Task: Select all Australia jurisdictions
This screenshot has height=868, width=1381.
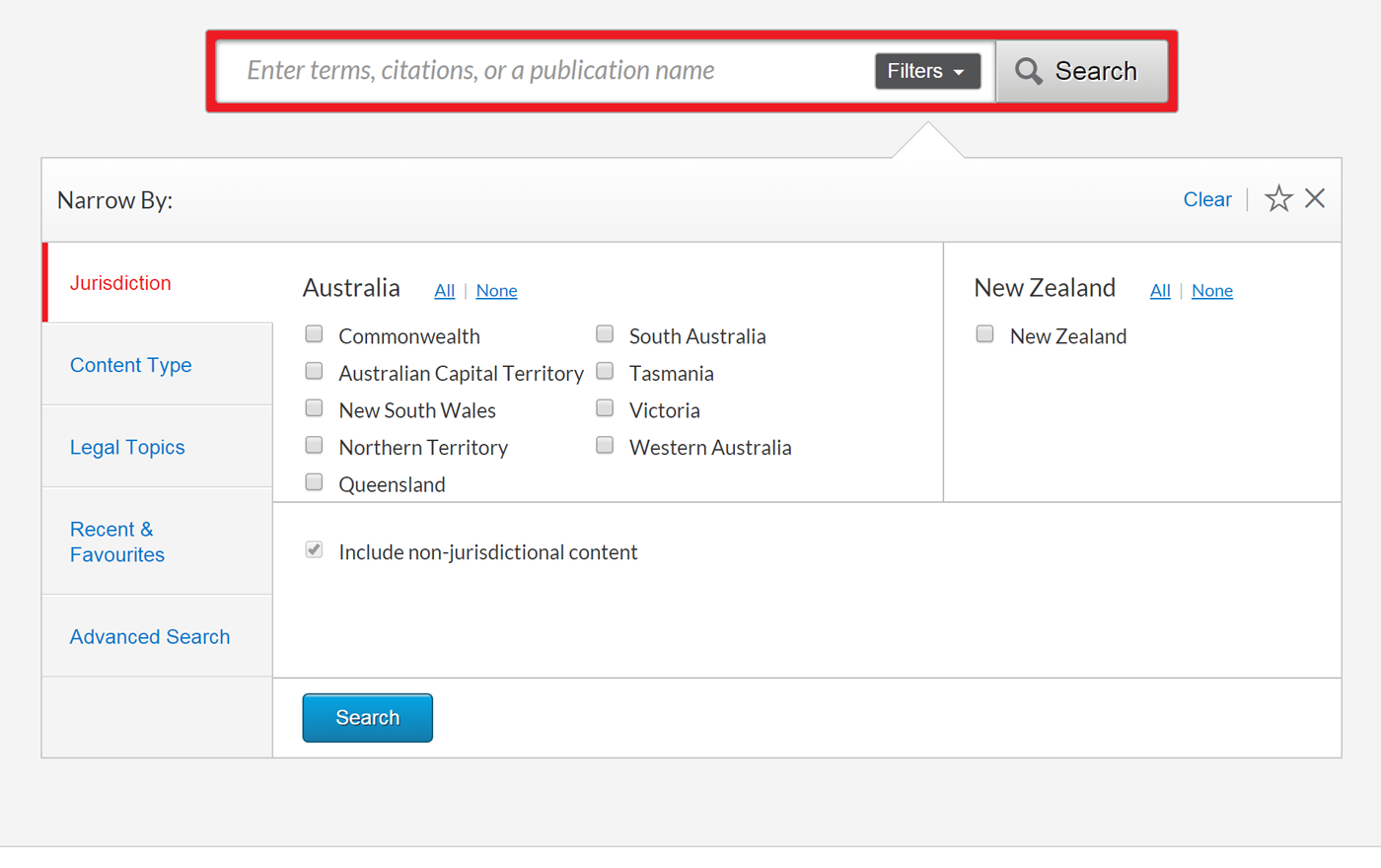Action: coord(444,291)
